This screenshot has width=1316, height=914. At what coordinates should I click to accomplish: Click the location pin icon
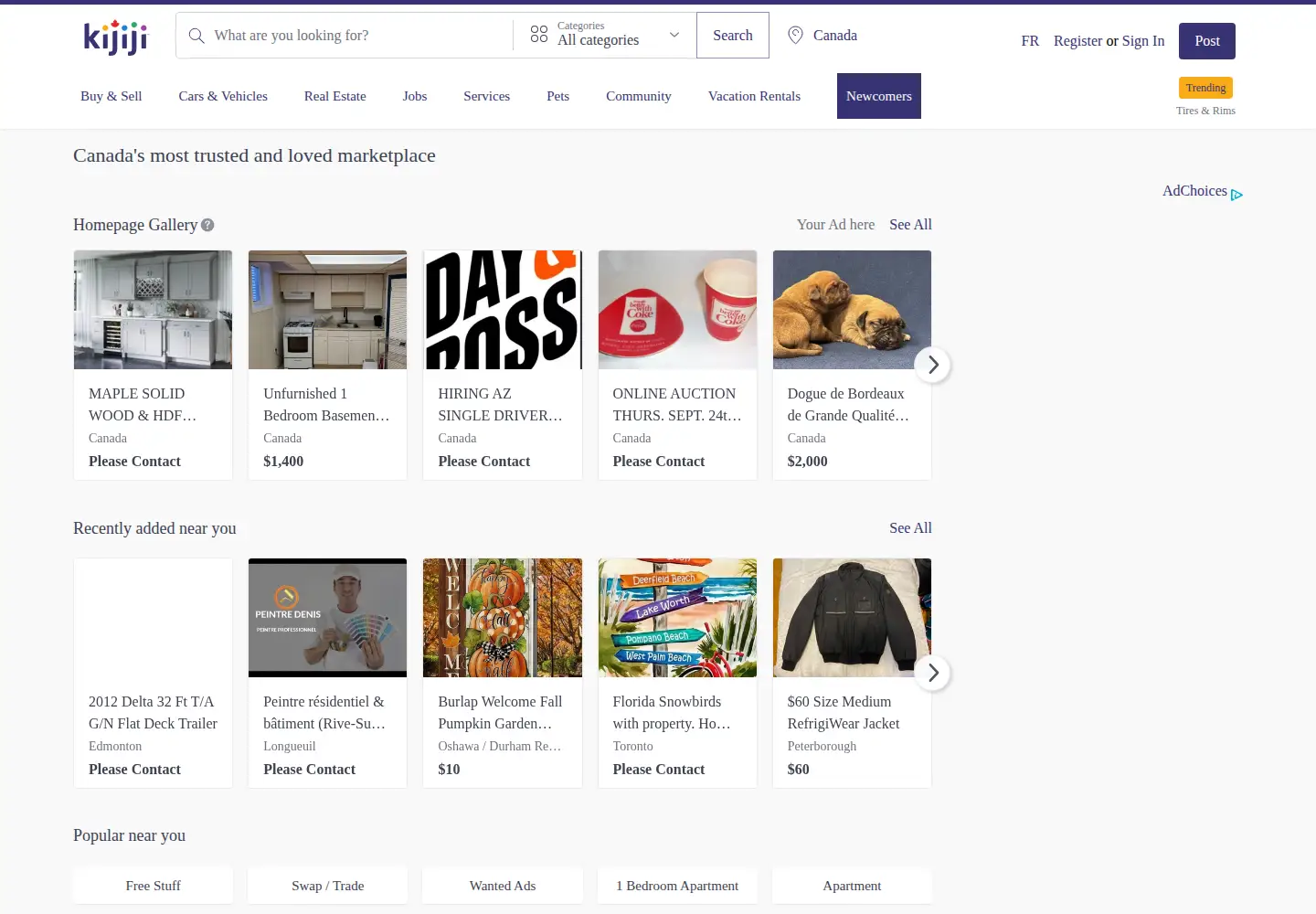click(796, 35)
